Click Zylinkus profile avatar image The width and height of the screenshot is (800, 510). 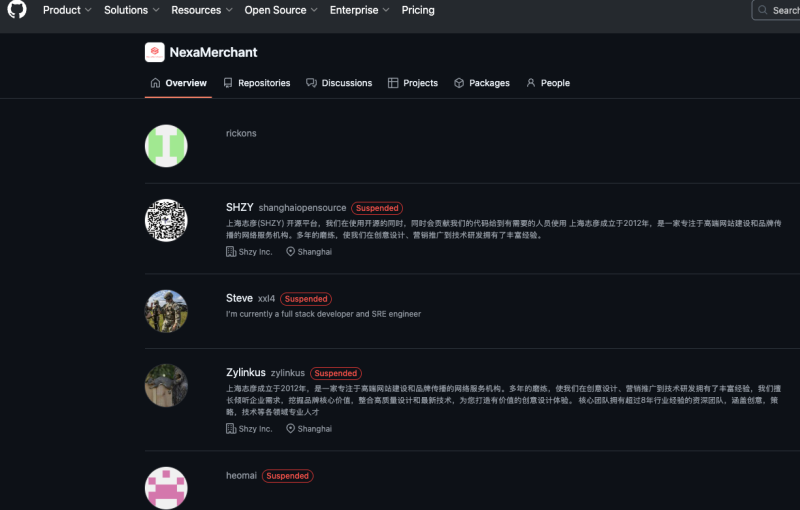coord(166,385)
